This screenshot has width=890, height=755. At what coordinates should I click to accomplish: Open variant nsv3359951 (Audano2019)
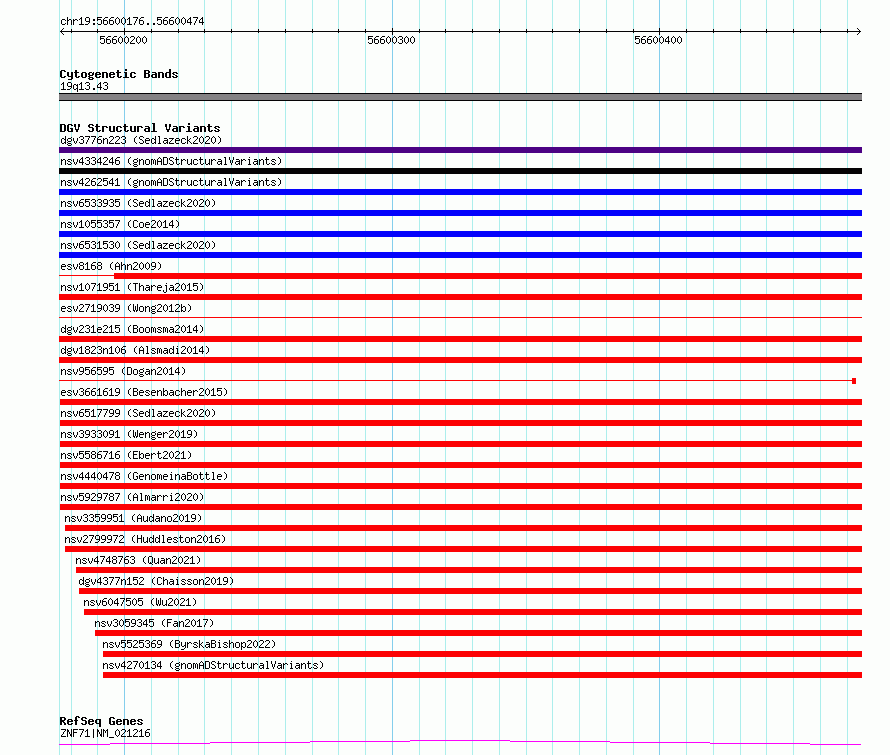pyautogui.click(x=133, y=518)
